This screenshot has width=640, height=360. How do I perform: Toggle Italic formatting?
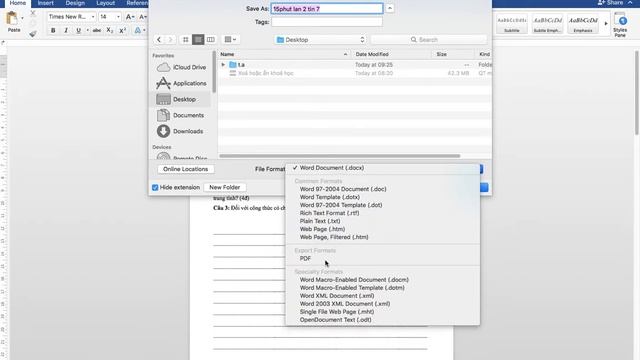[x=66, y=30]
